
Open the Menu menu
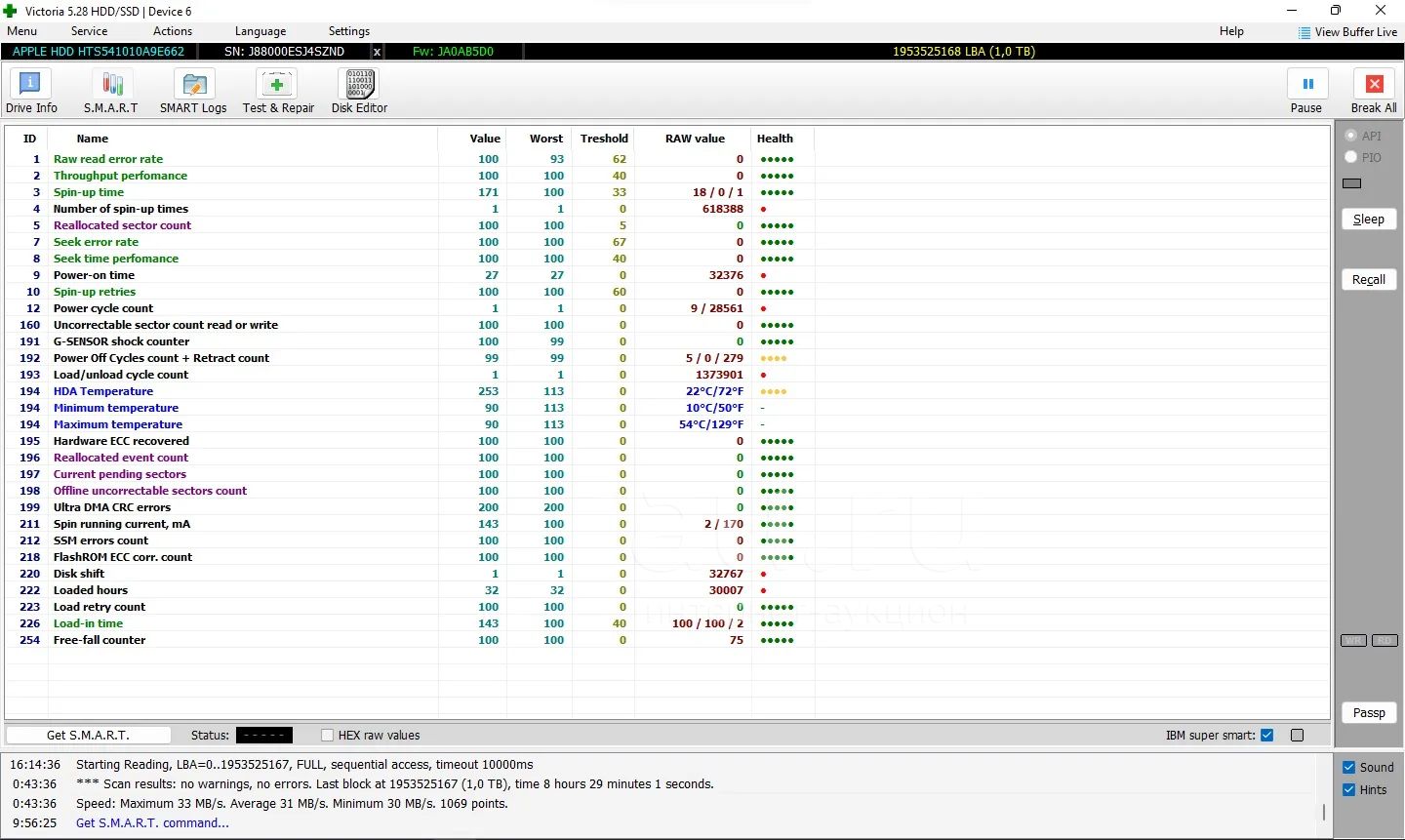click(x=21, y=31)
